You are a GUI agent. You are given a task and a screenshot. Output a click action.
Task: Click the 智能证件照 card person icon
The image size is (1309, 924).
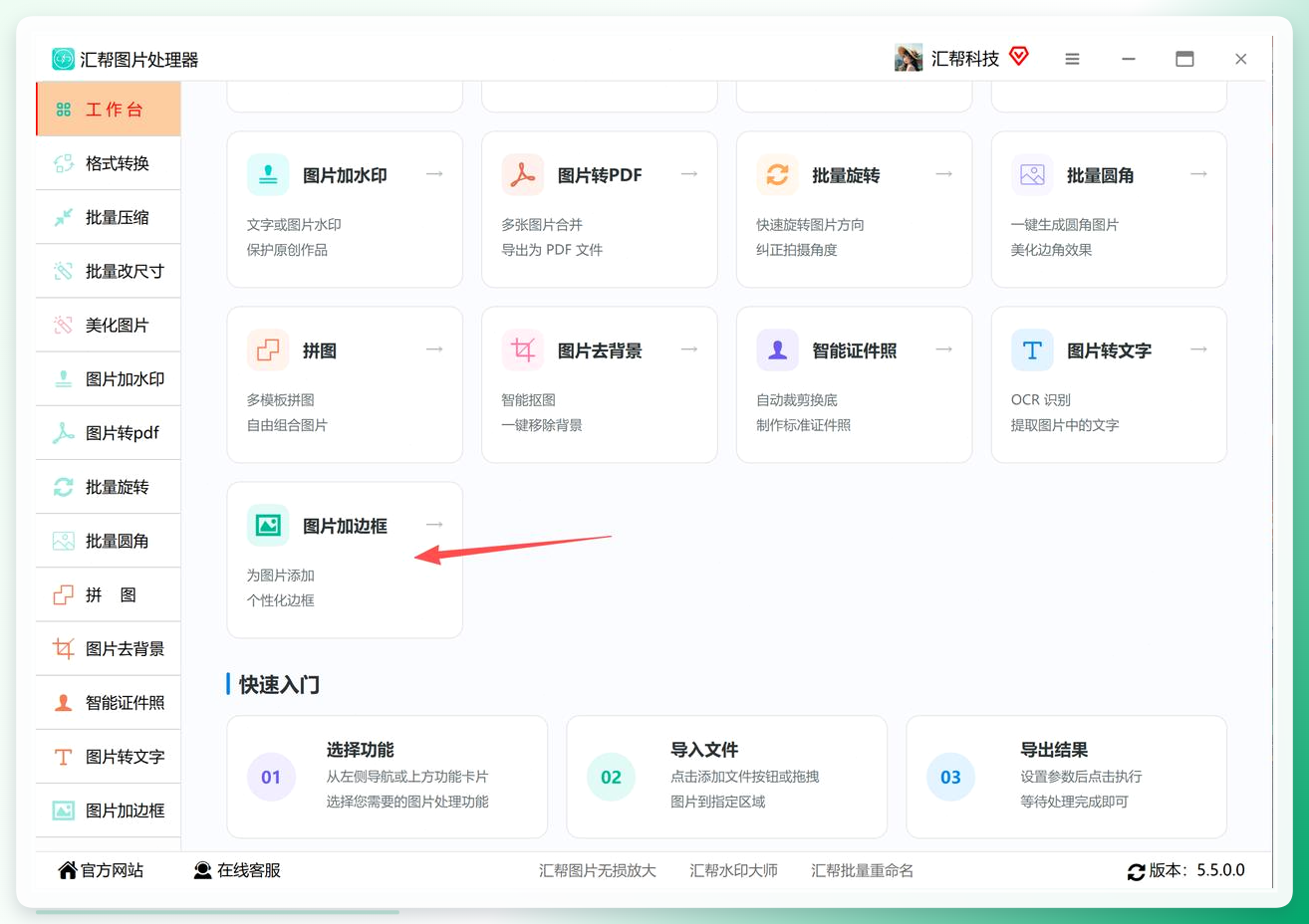777,350
